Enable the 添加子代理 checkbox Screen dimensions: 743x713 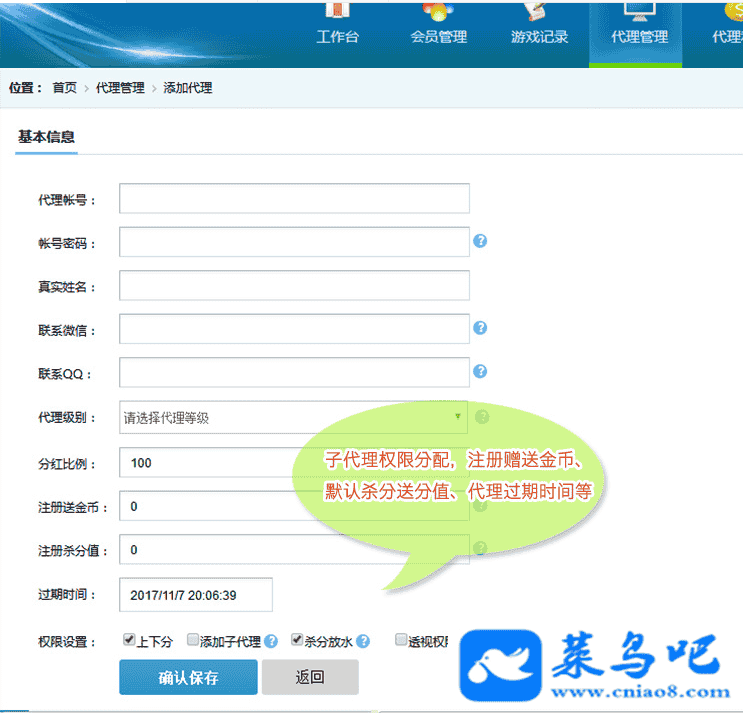193,640
